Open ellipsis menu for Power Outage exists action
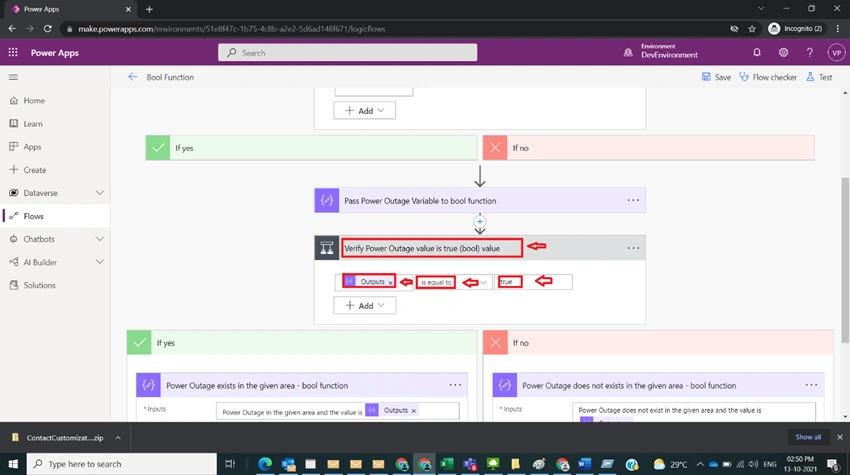850x475 pixels. point(455,385)
